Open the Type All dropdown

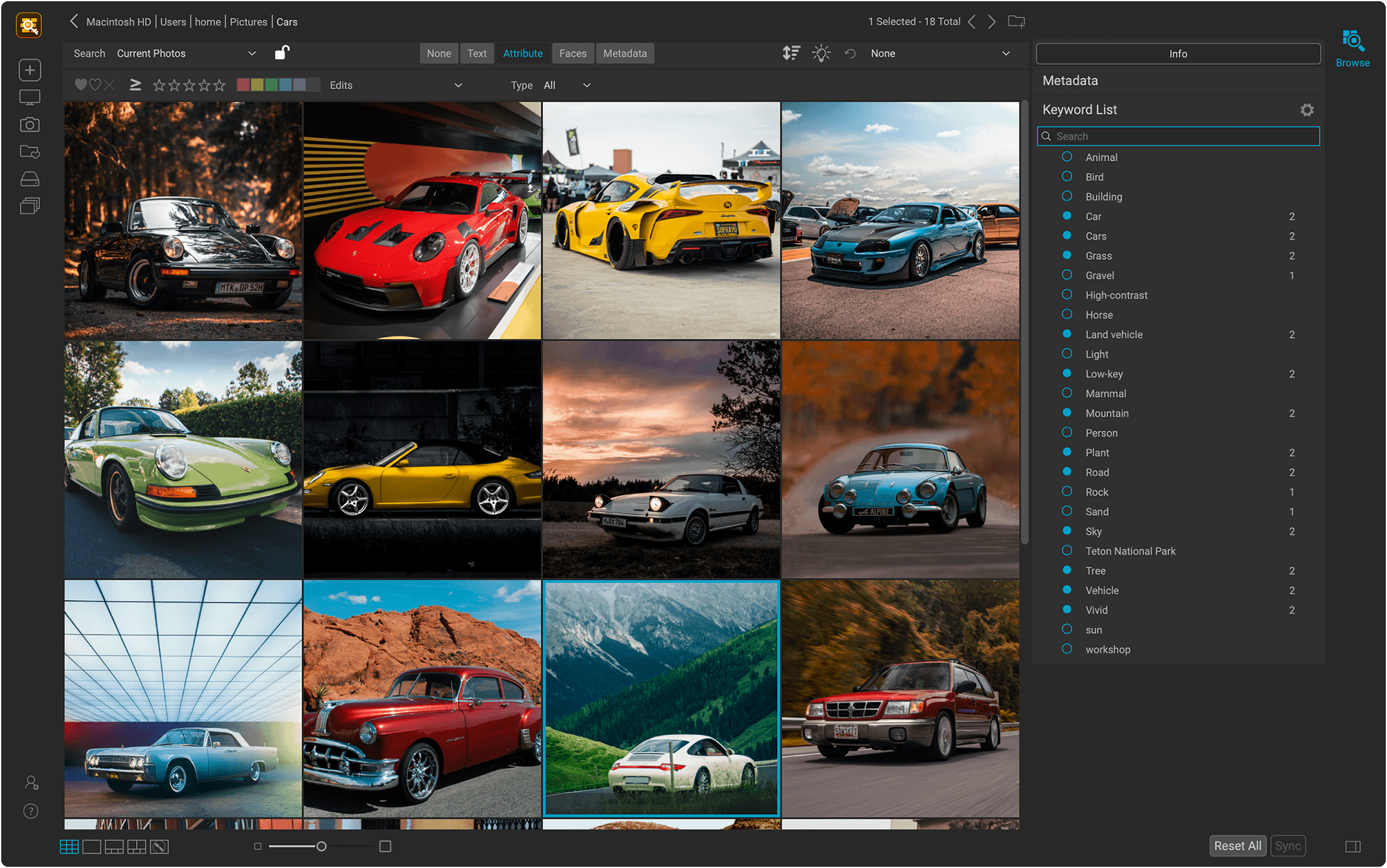(566, 85)
